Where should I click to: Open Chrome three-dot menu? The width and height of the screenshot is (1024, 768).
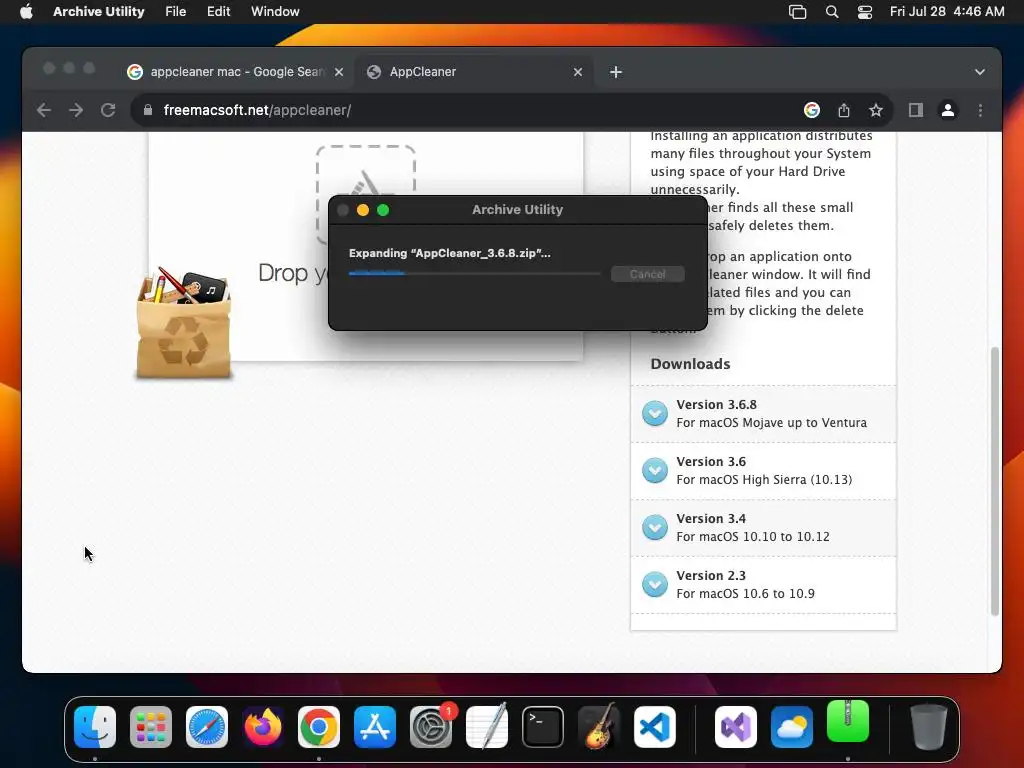tap(980, 110)
